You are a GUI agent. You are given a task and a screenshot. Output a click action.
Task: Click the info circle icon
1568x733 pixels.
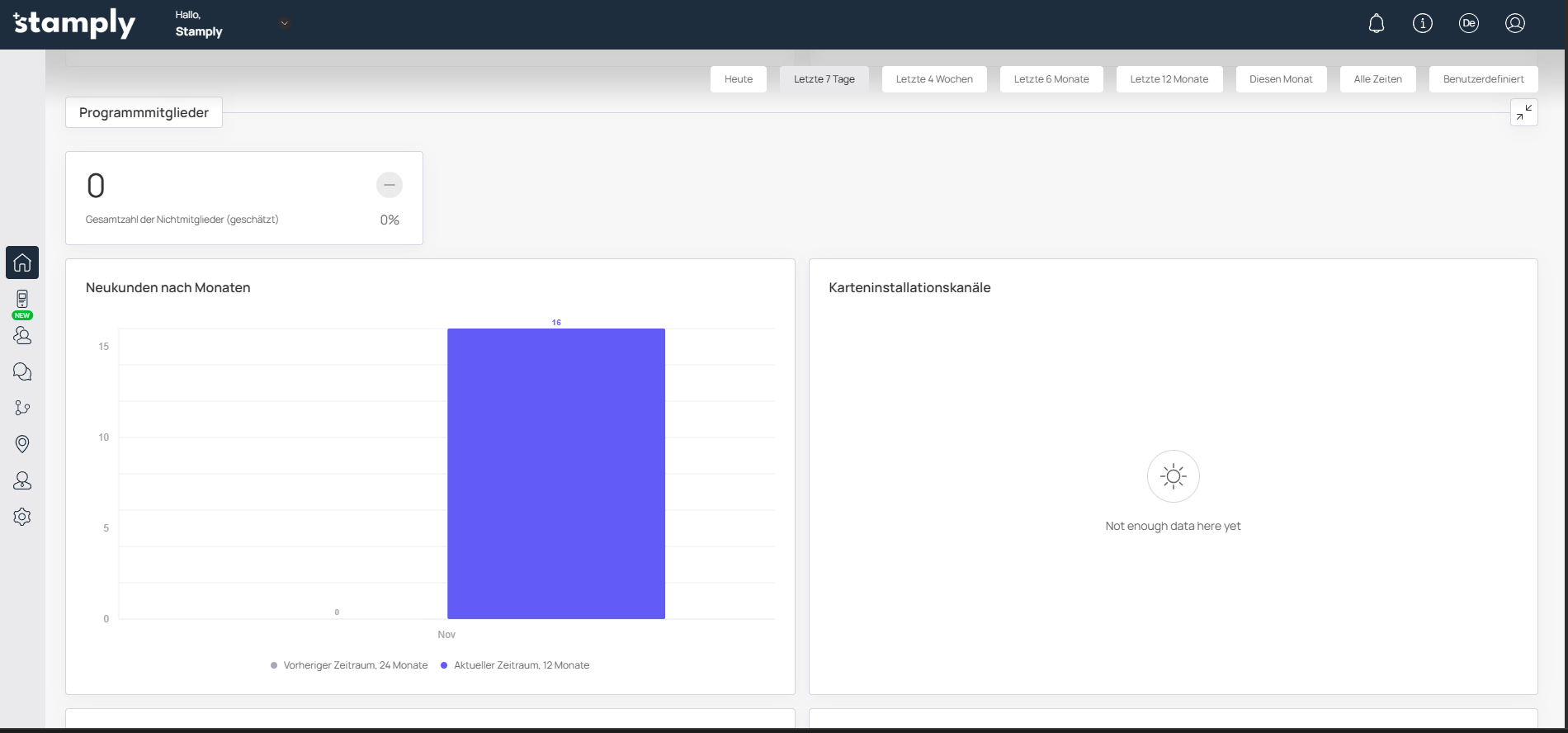[1423, 24]
